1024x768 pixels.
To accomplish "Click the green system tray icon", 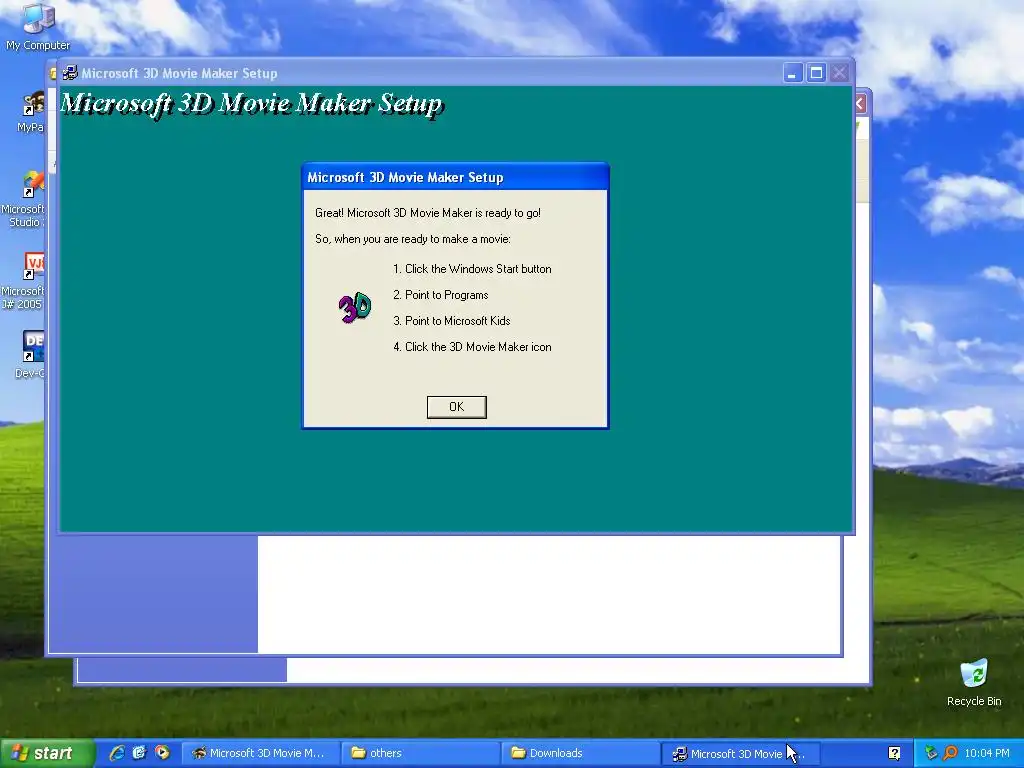I will [931, 753].
